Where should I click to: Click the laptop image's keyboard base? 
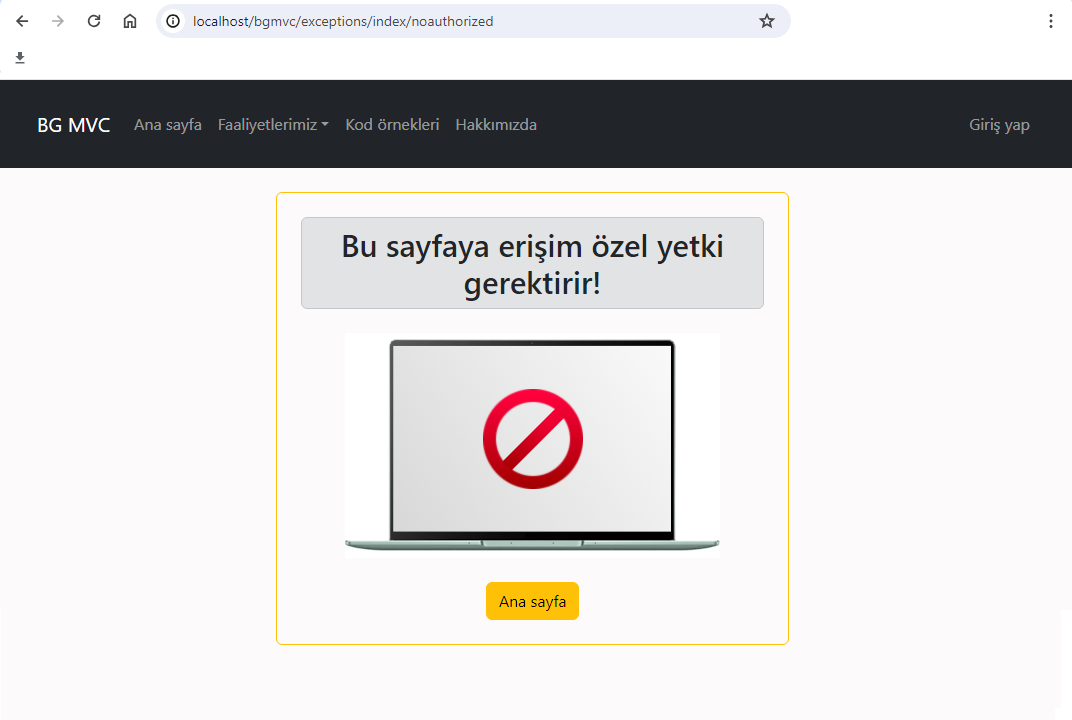coord(532,543)
